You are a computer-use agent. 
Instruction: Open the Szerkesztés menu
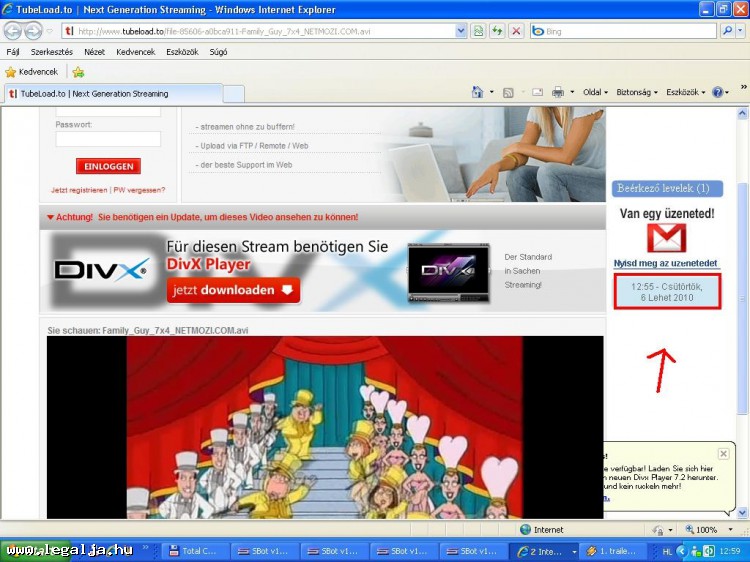point(51,51)
